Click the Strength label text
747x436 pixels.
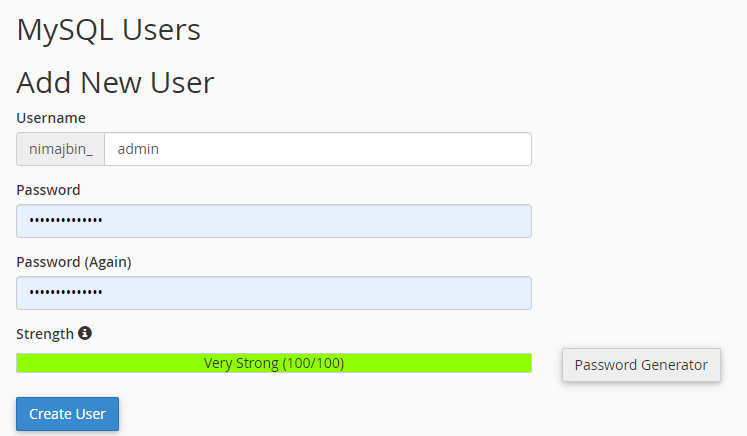(45, 334)
